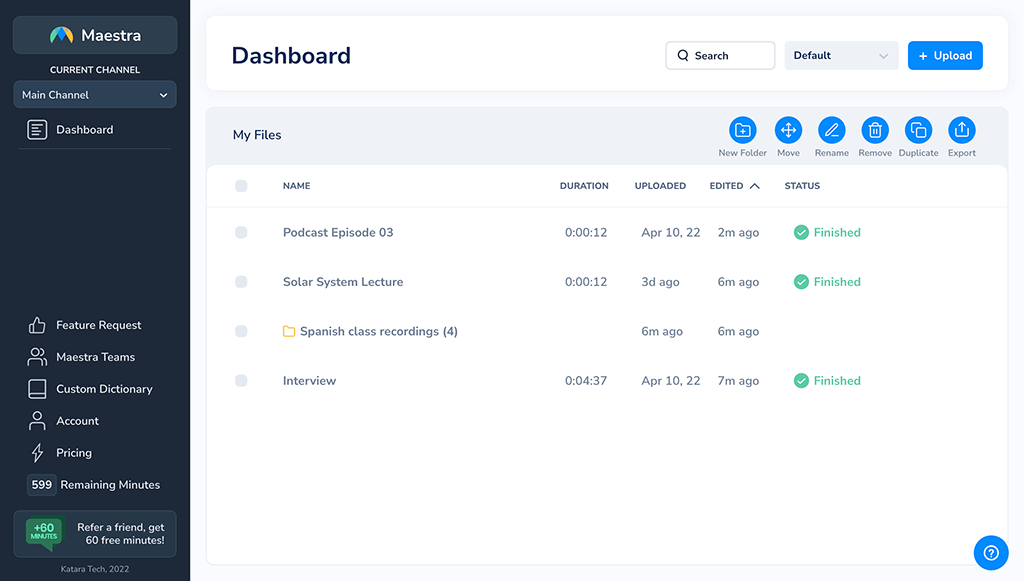Click the Remove trash icon

pos(874,130)
